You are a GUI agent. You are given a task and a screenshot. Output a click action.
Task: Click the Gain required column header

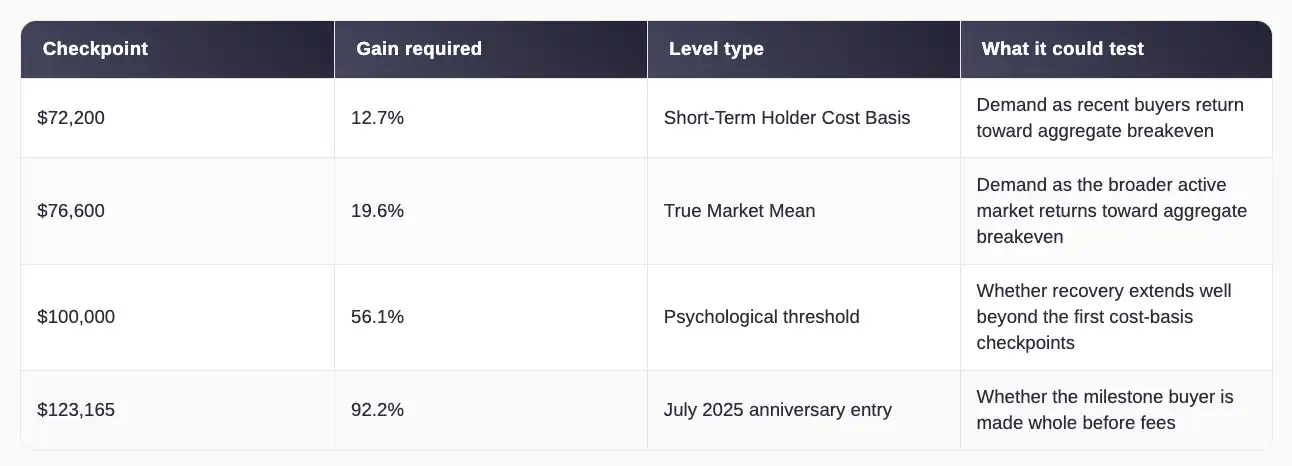(x=491, y=49)
